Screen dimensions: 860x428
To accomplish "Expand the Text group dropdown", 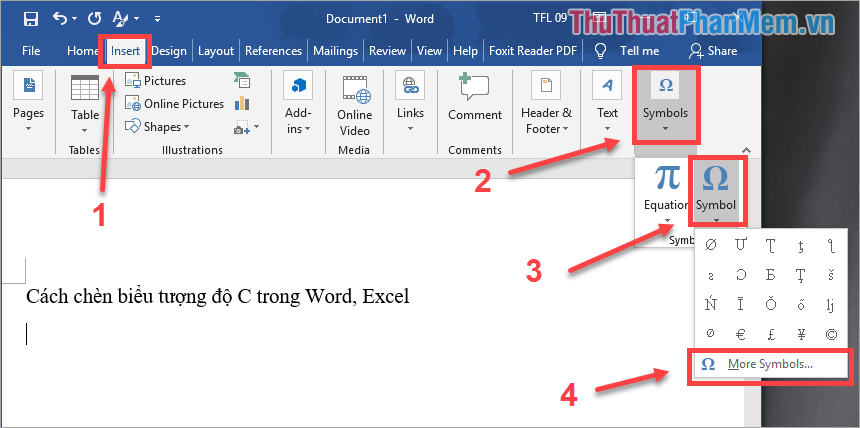I will point(607,103).
